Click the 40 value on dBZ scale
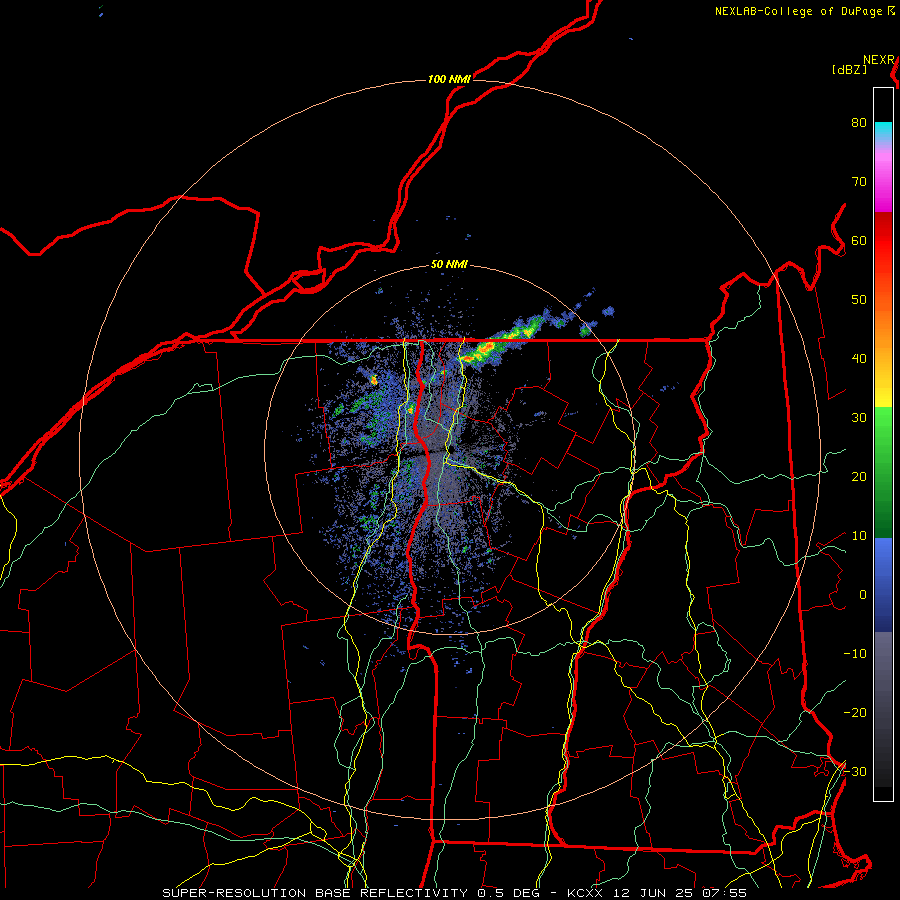 [x=859, y=359]
